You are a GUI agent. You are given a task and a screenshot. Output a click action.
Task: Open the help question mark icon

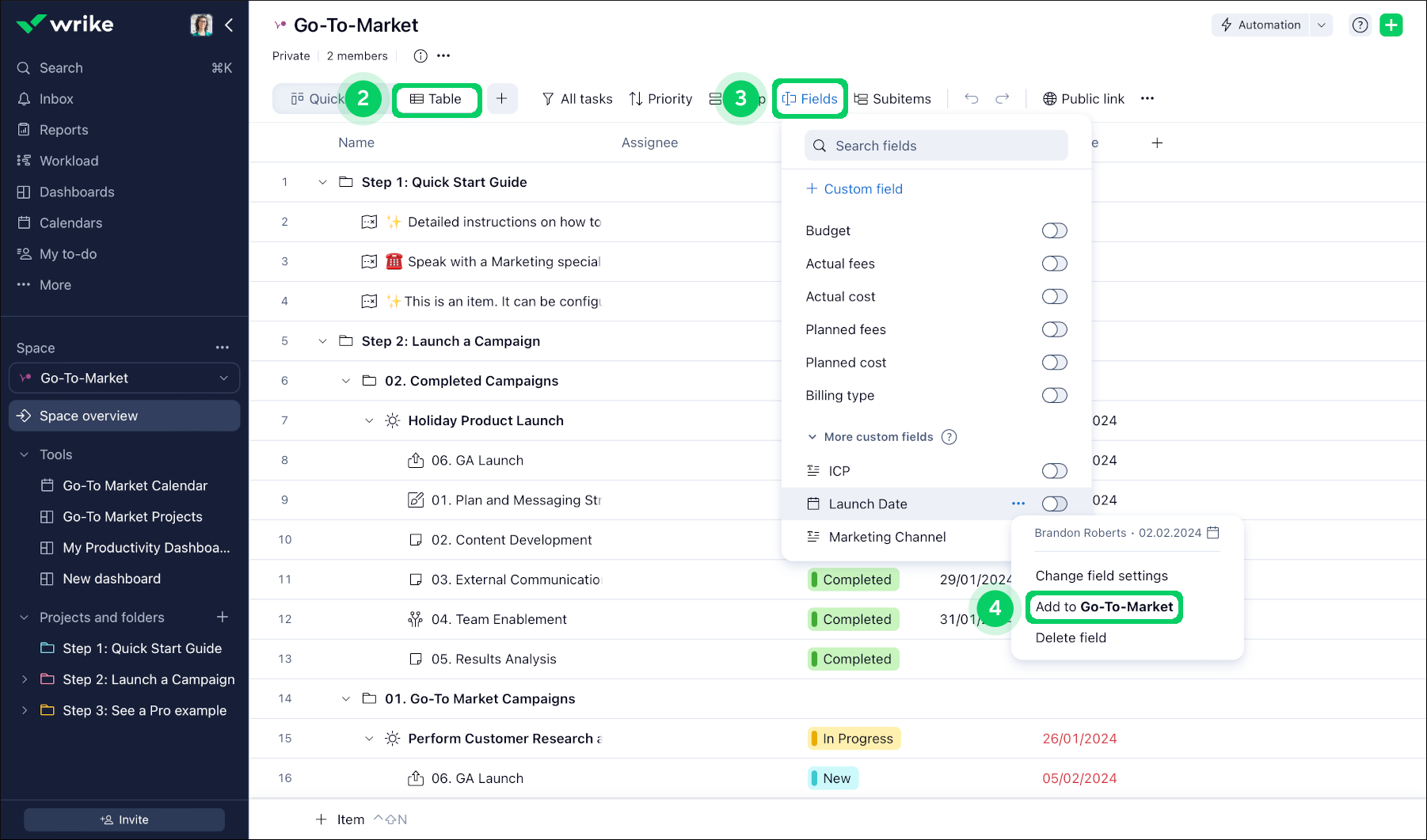tap(1360, 25)
